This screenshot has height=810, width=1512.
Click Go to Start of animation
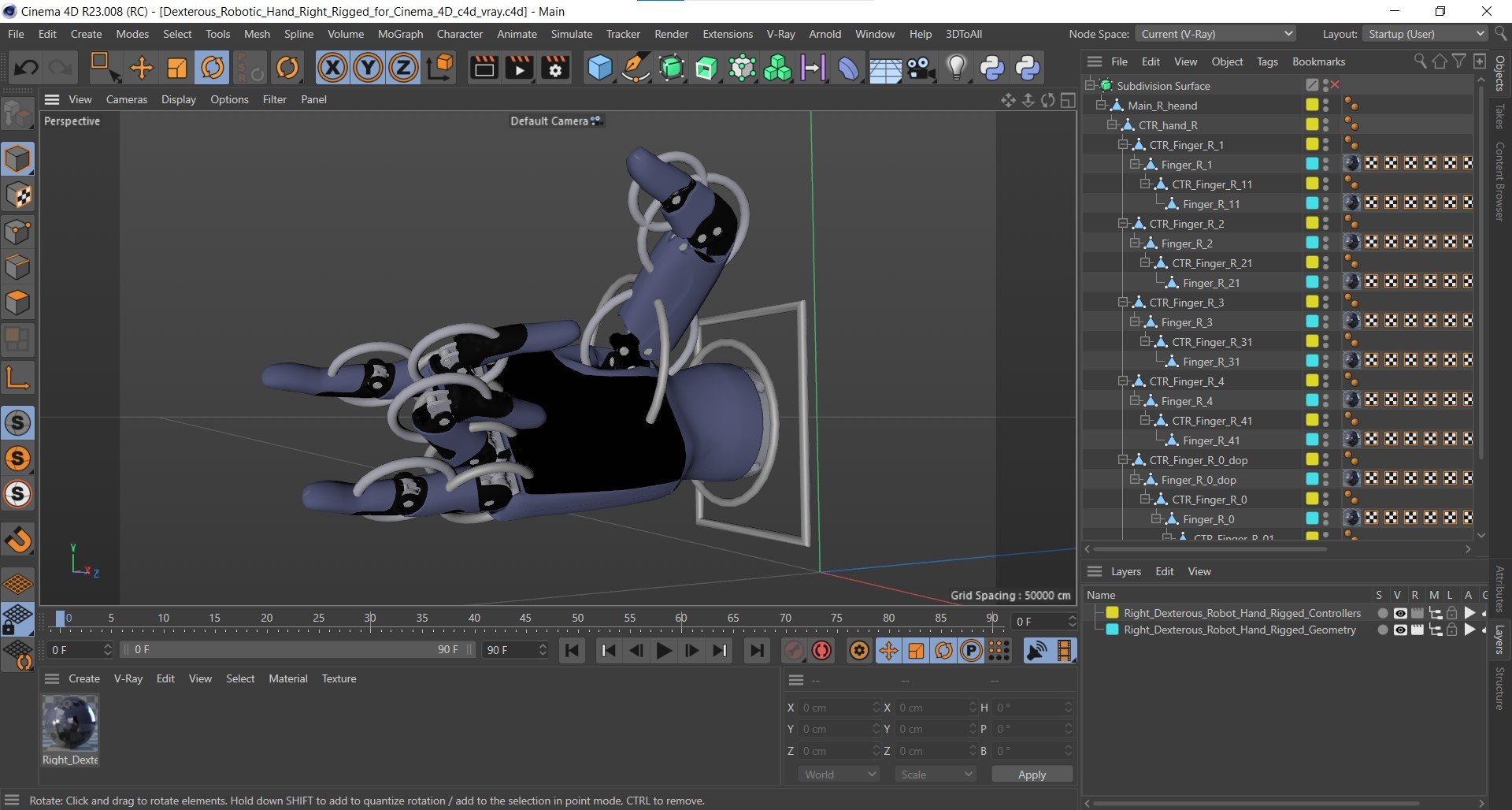tap(573, 651)
